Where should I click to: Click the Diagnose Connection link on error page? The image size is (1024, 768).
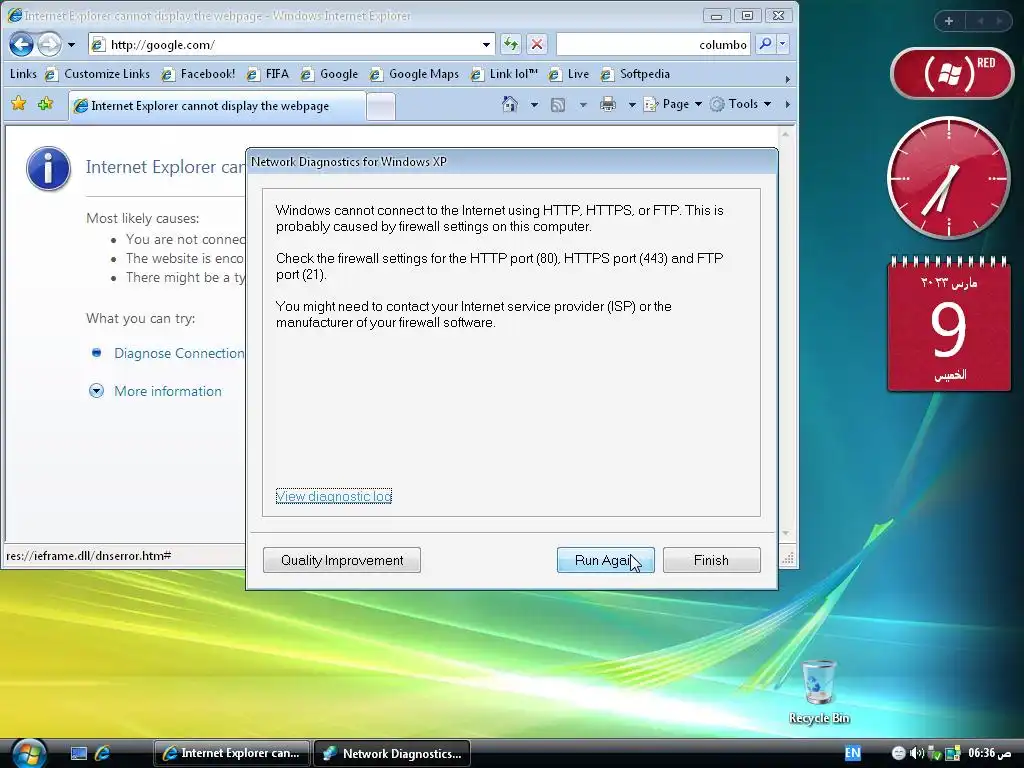pos(179,353)
